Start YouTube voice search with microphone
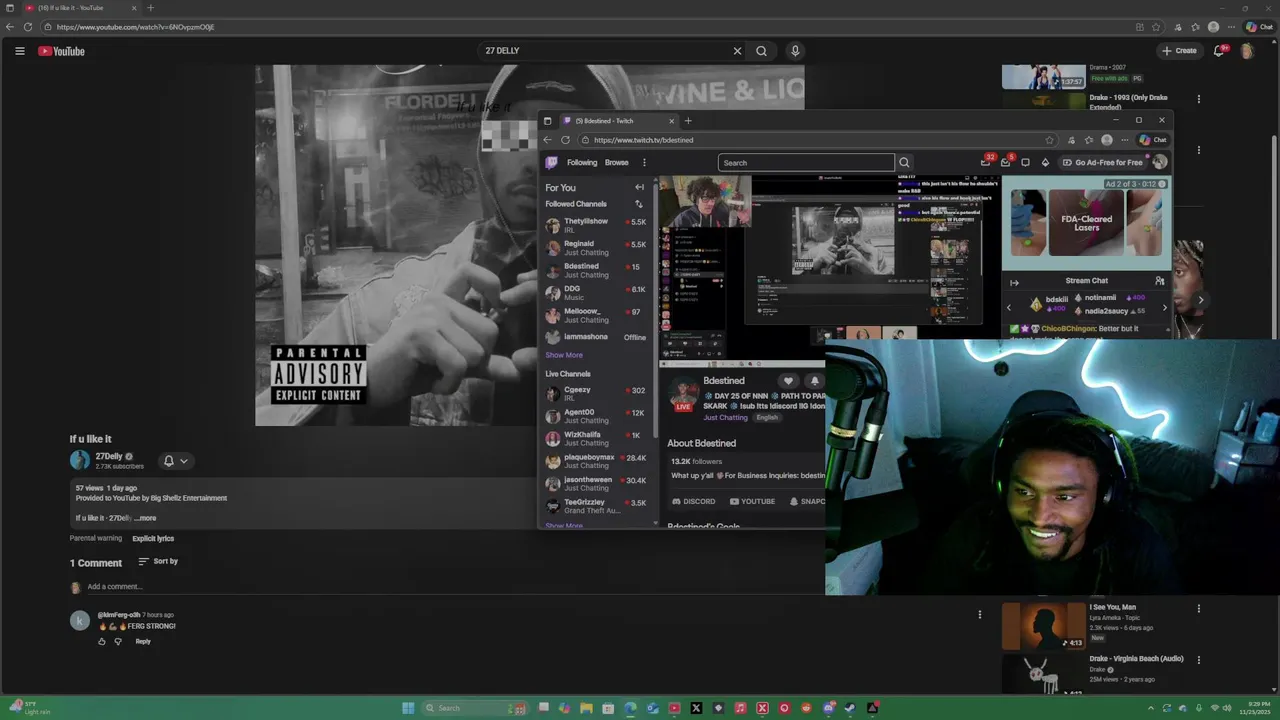The image size is (1280, 720). [x=795, y=51]
